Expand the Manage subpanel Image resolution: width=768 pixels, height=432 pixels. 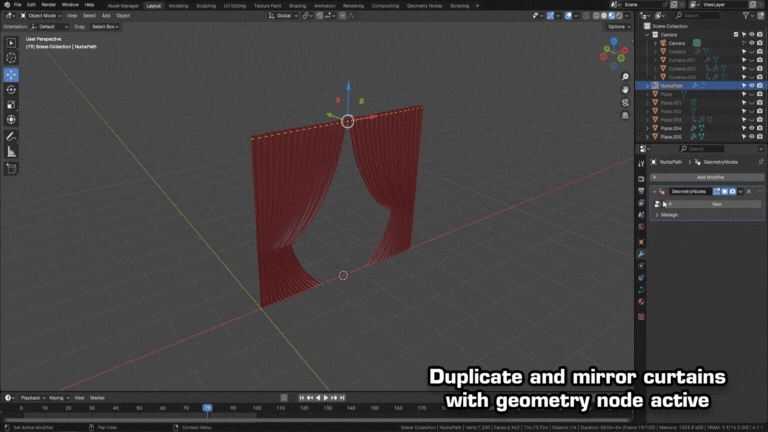pos(667,215)
